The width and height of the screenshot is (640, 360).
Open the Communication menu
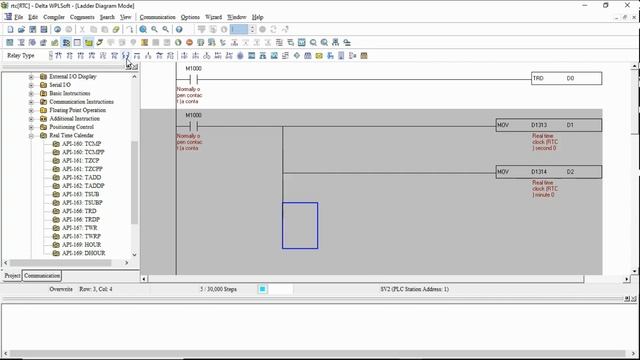[157, 17]
